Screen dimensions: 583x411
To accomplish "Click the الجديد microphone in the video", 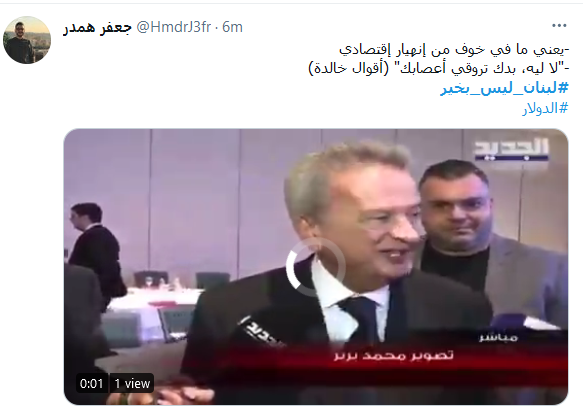I will click(260, 331).
